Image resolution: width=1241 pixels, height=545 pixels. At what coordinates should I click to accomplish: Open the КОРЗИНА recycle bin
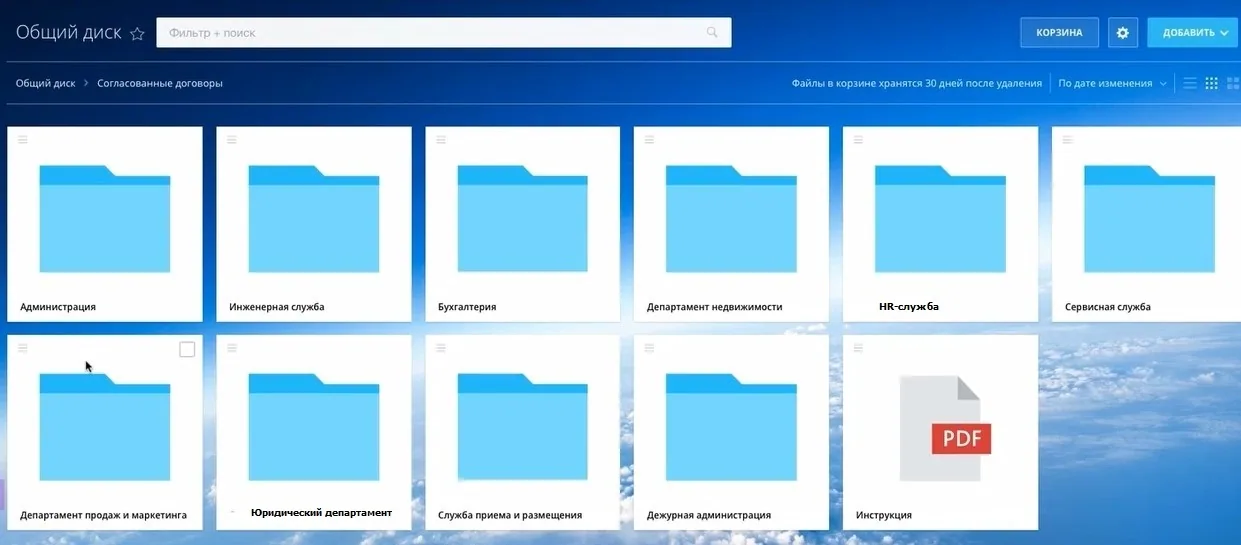pyautogui.click(x=1059, y=33)
